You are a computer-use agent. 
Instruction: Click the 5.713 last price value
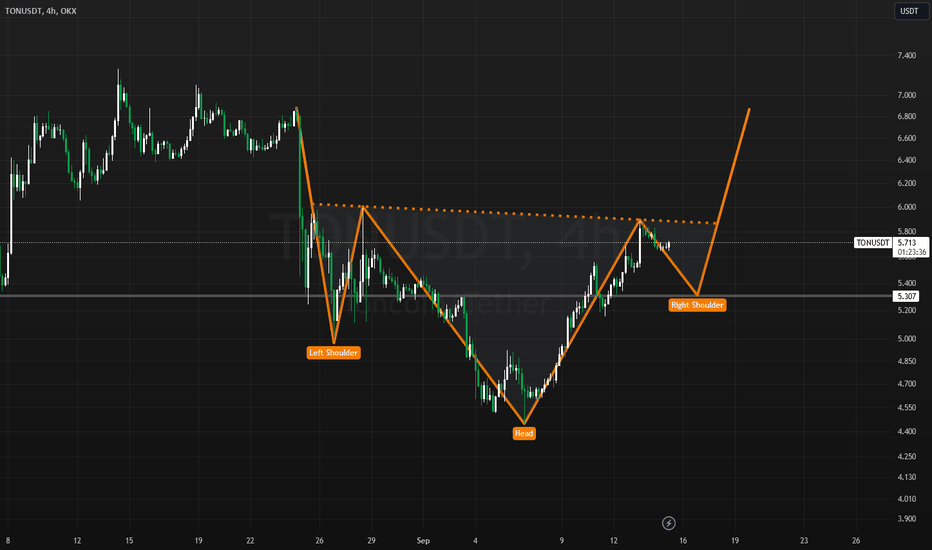907,243
